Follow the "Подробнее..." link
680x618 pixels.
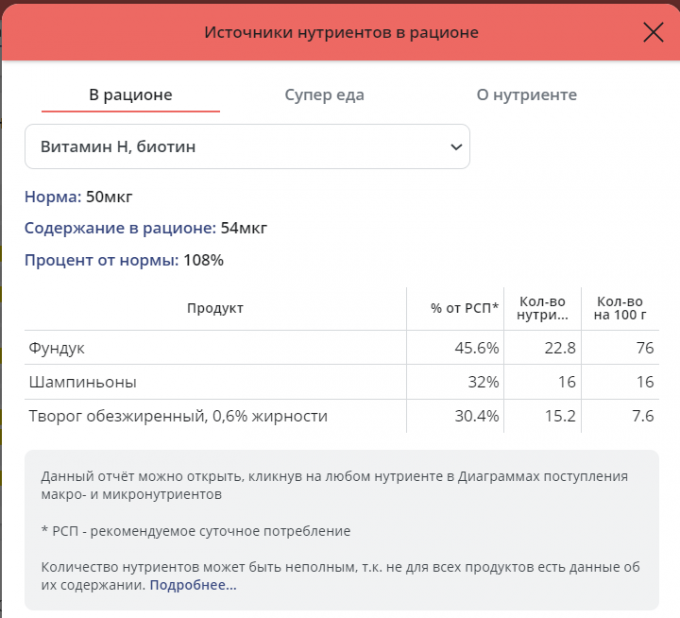[x=193, y=585]
